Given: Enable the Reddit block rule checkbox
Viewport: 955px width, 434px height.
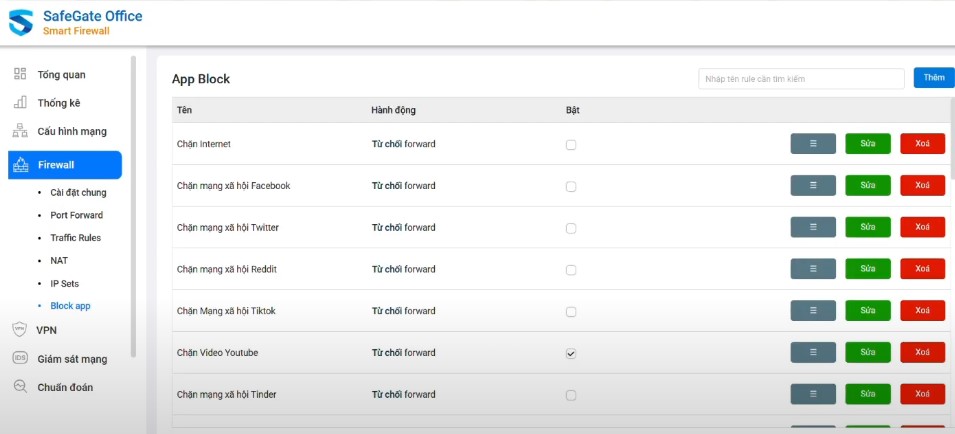Looking at the screenshot, I should pos(571,270).
